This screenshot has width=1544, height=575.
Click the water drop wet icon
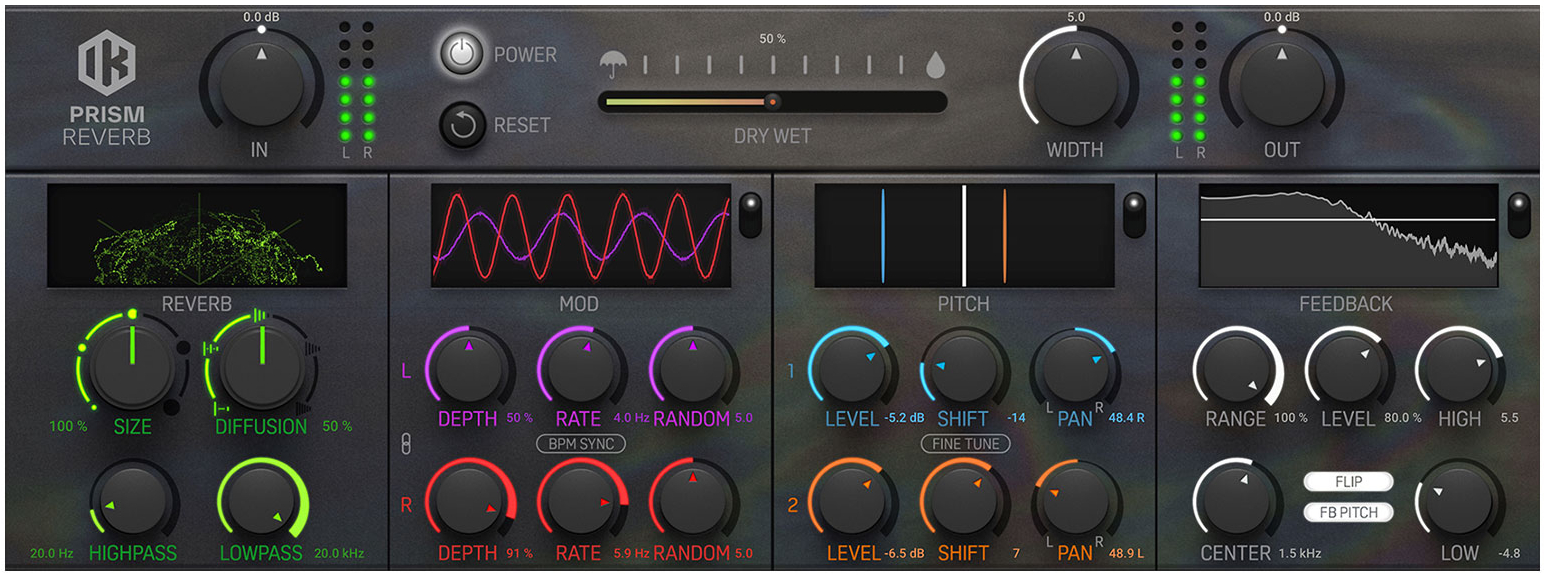point(934,65)
